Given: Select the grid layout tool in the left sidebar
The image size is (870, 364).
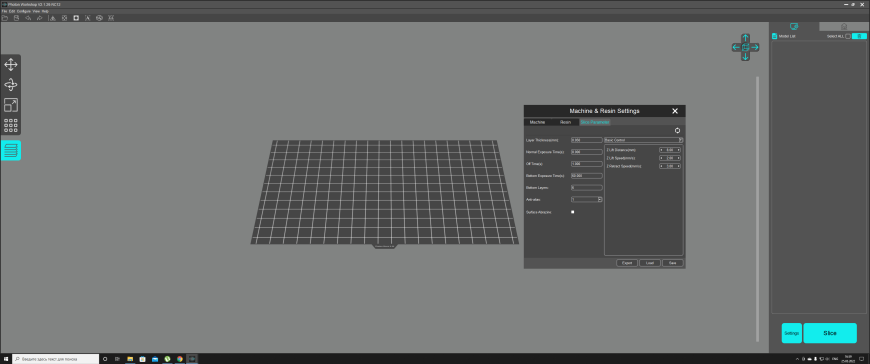Looking at the screenshot, I should (11, 125).
